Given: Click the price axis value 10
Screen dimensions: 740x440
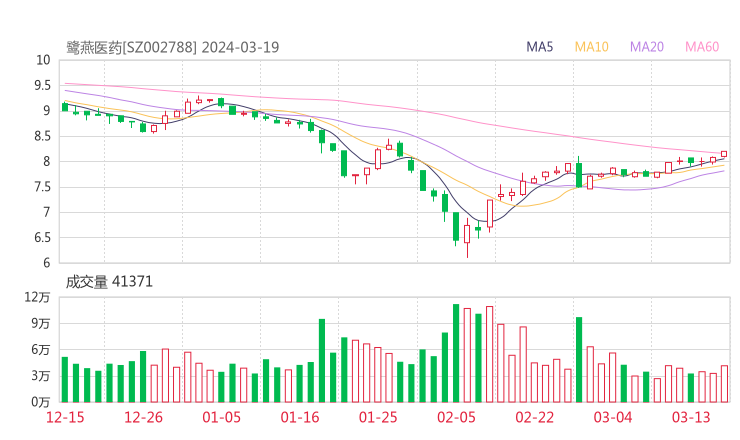Looking at the screenshot, I should click(x=43, y=60).
